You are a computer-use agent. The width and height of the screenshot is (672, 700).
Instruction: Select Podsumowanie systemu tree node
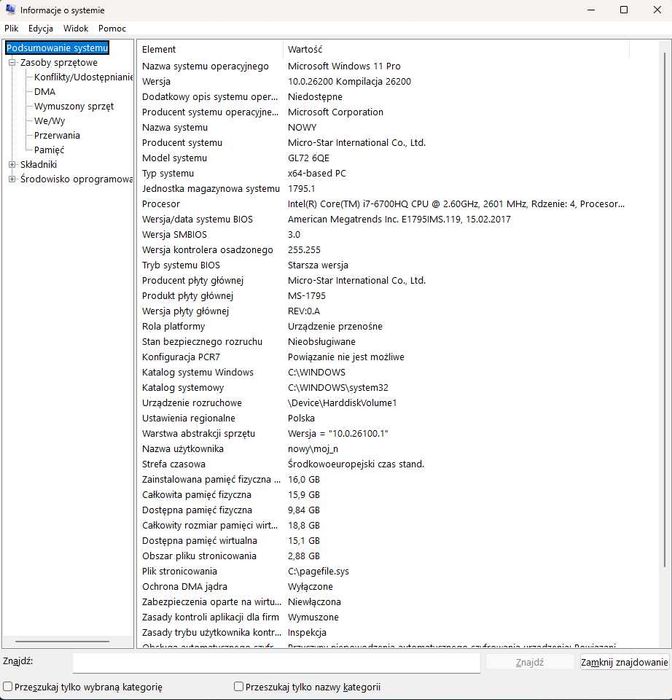[x=57, y=48]
